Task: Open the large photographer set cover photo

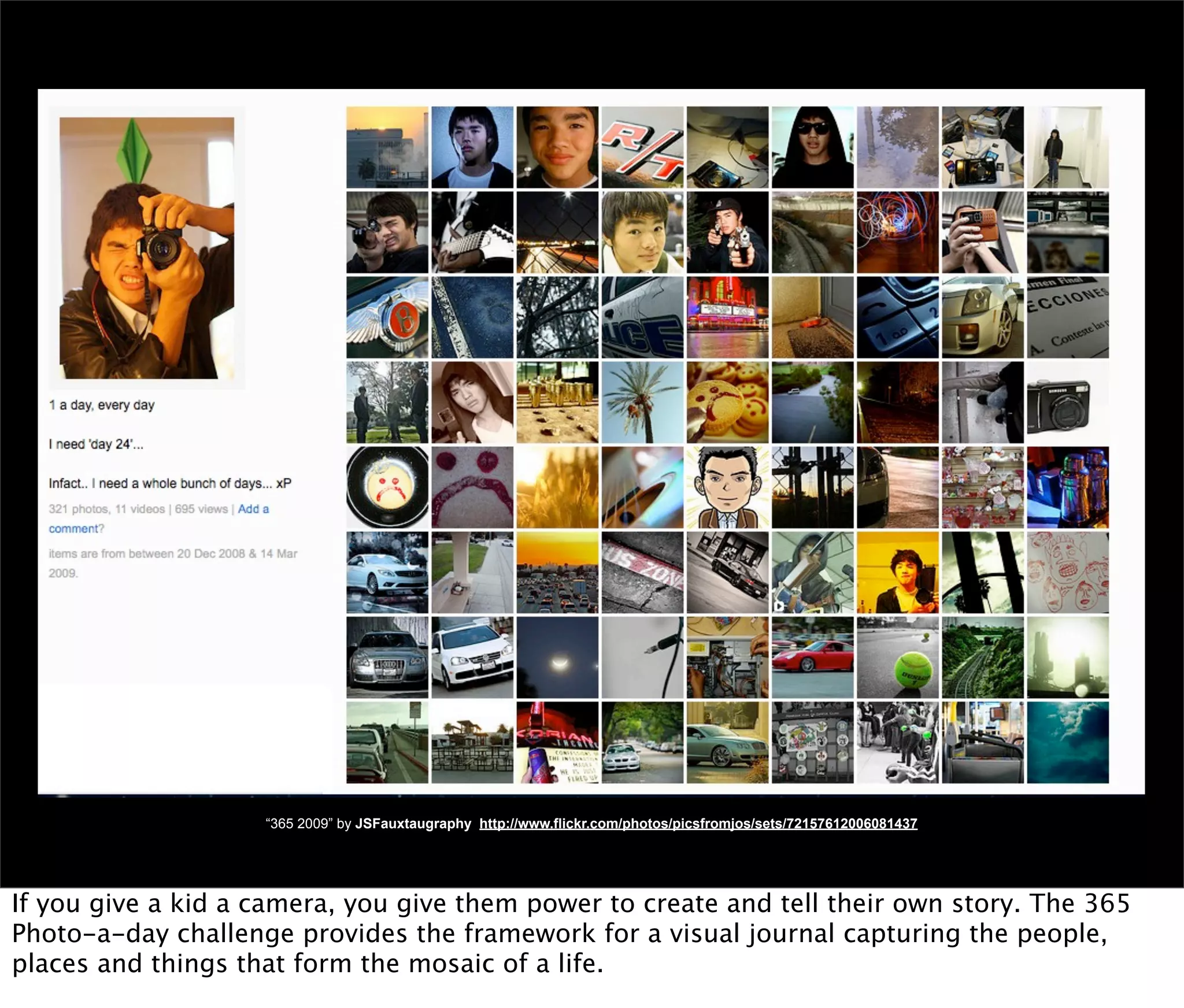Action: click(147, 248)
